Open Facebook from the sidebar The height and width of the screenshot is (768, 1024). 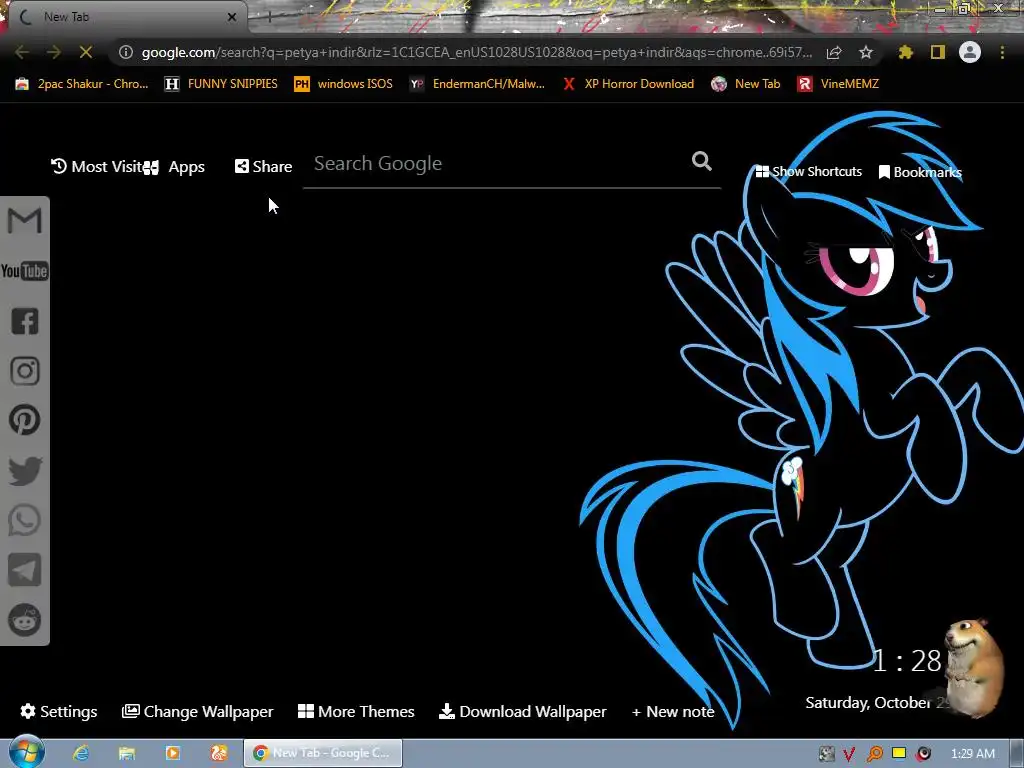click(25, 321)
